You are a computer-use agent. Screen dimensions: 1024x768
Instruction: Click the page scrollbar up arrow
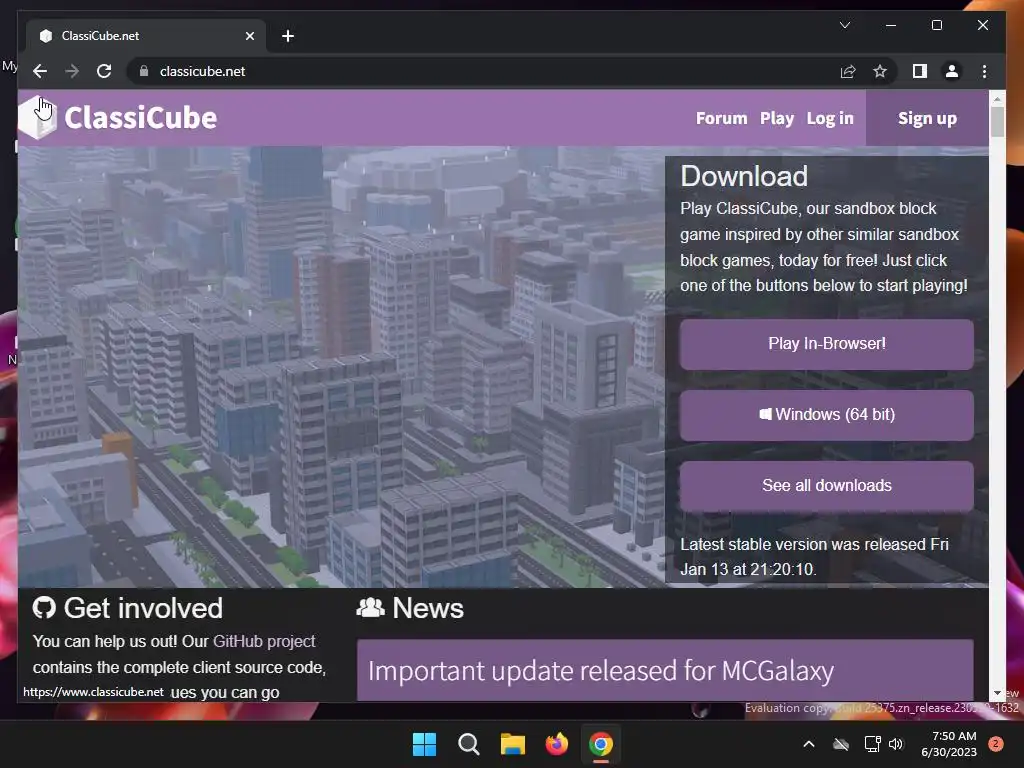pyautogui.click(x=997, y=99)
